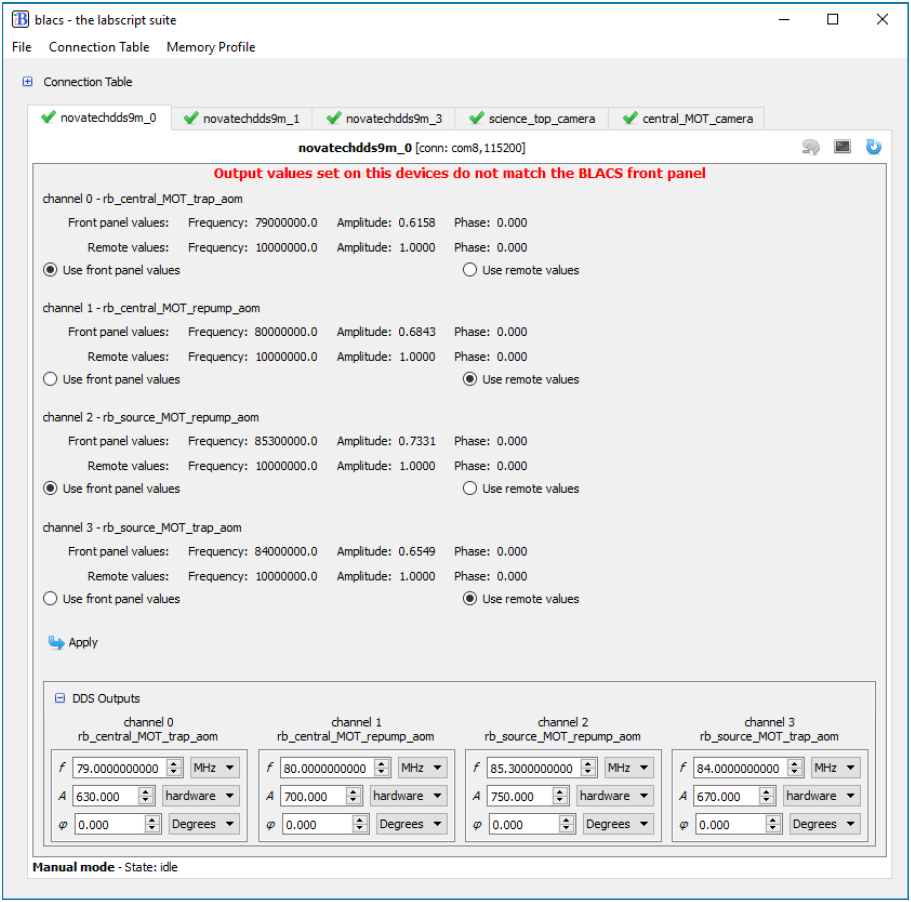911x902 pixels.
Task: Open channel 1 phase Degrees dropdown
Action: click(x=412, y=824)
